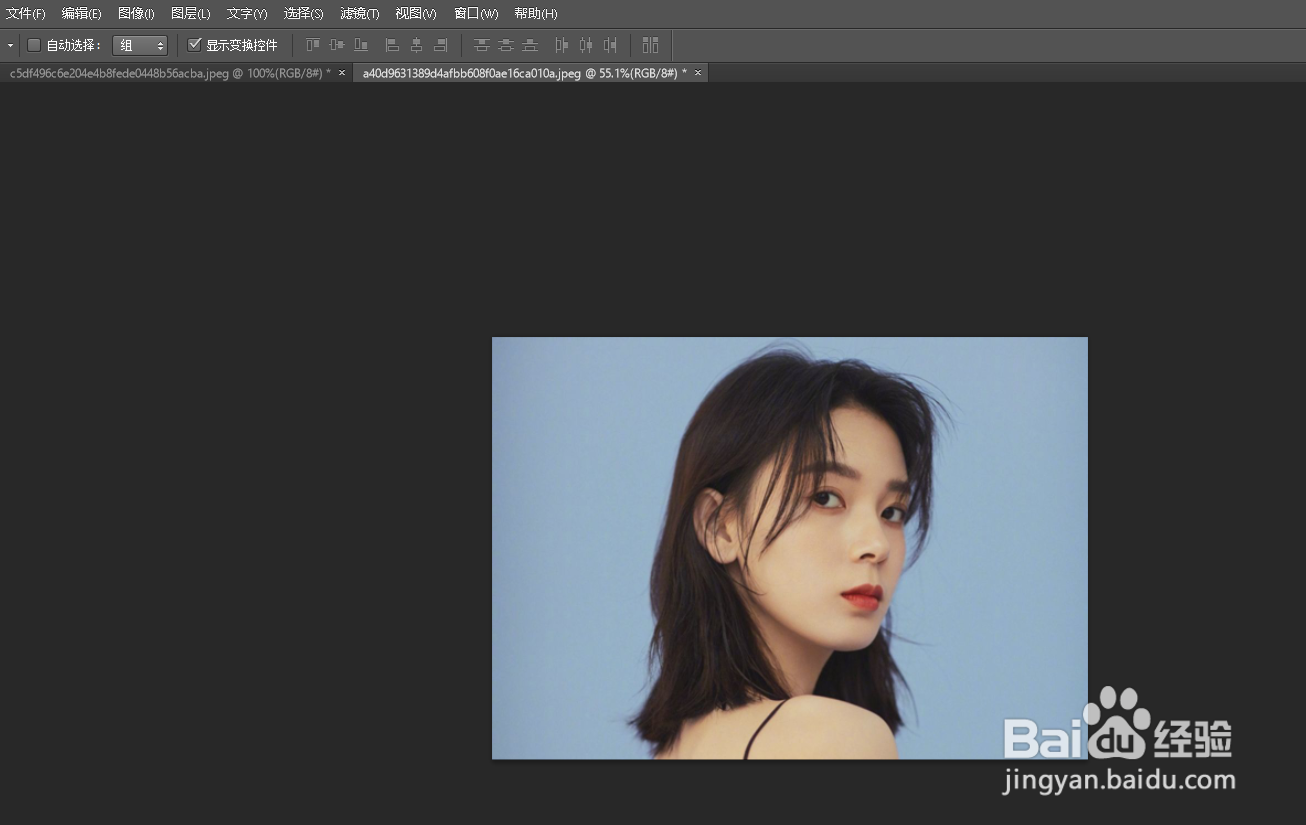Image resolution: width=1306 pixels, height=825 pixels.
Task: Click the align bottom edges icon
Action: tap(361, 45)
